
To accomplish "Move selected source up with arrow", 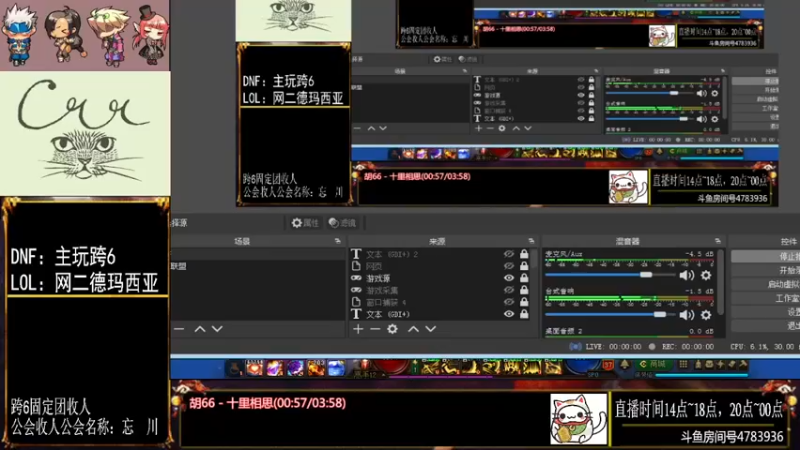I will [413, 329].
